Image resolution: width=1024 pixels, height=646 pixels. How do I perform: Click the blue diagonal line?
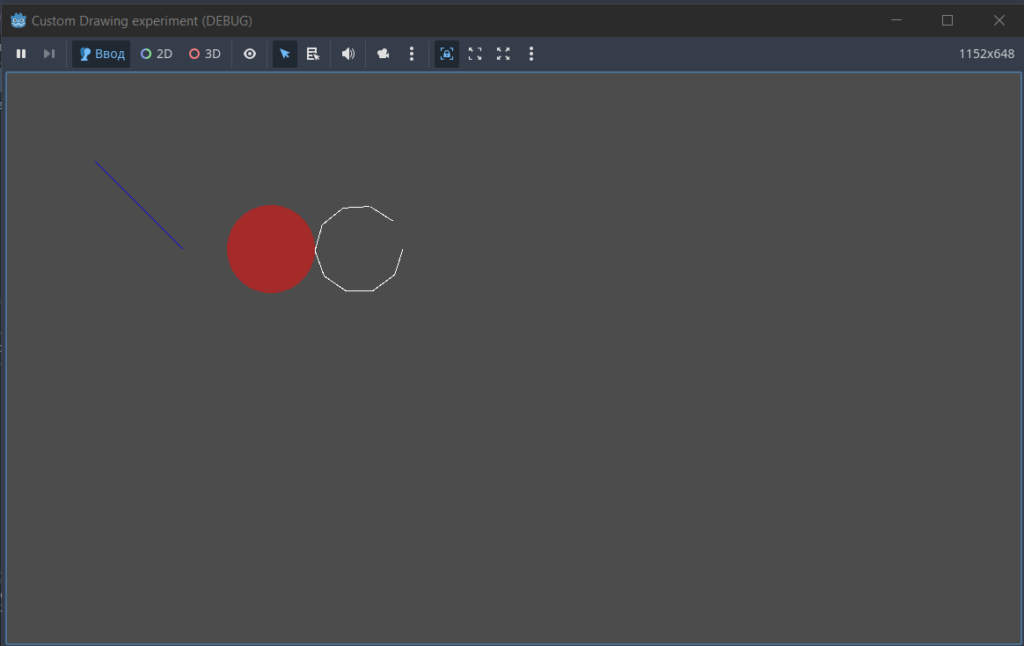click(x=139, y=205)
